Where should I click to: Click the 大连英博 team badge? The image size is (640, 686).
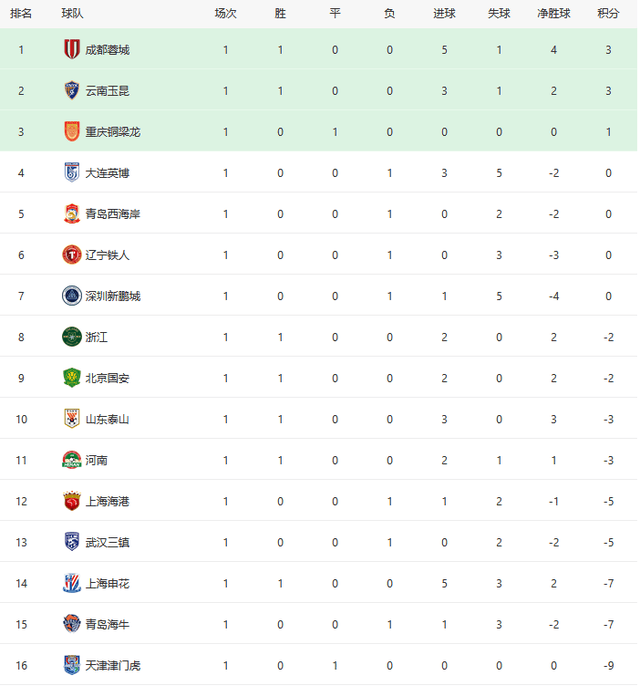72,172
